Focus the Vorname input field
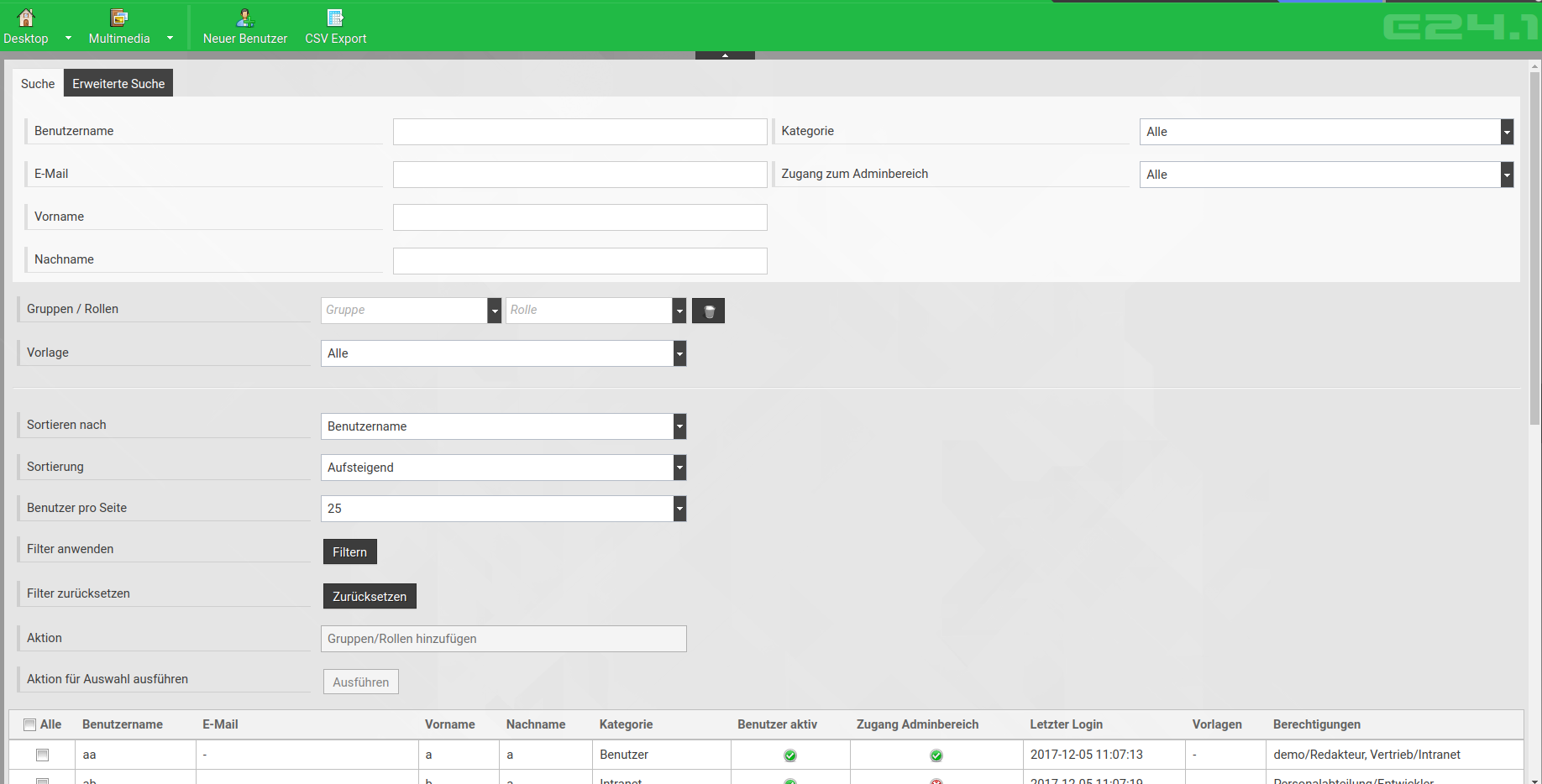Image resolution: width=1542 pixels, height=784 pixels. pos(580,217)
